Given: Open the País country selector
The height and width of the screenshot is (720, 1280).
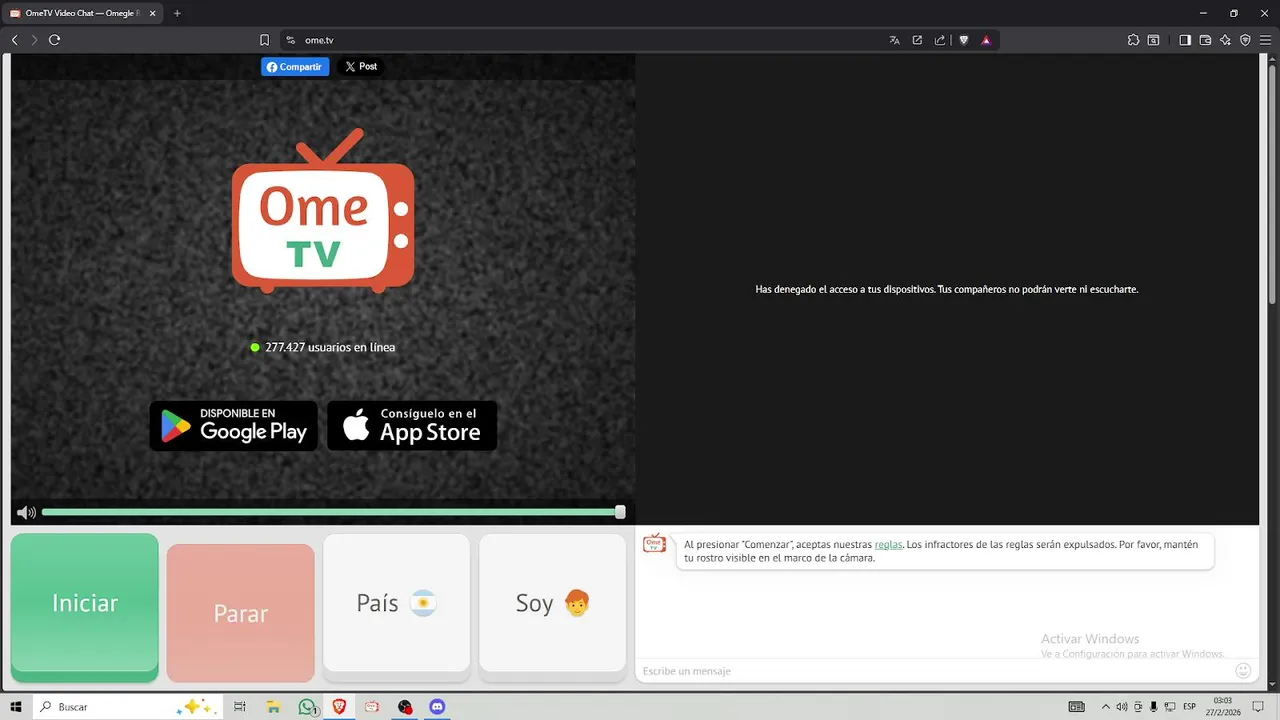Looking at the screenshot, I should [x=396, y=603].
